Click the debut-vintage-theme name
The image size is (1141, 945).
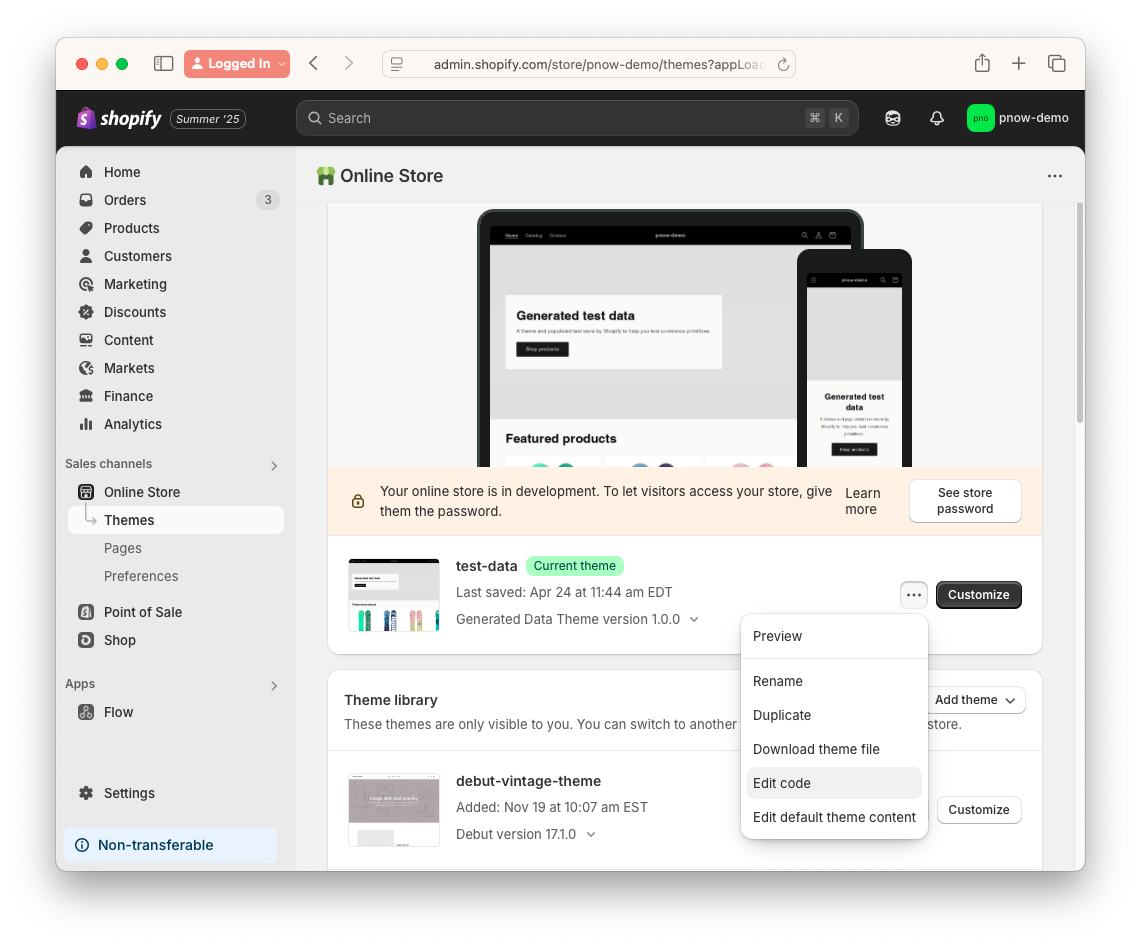pos(528,781)
